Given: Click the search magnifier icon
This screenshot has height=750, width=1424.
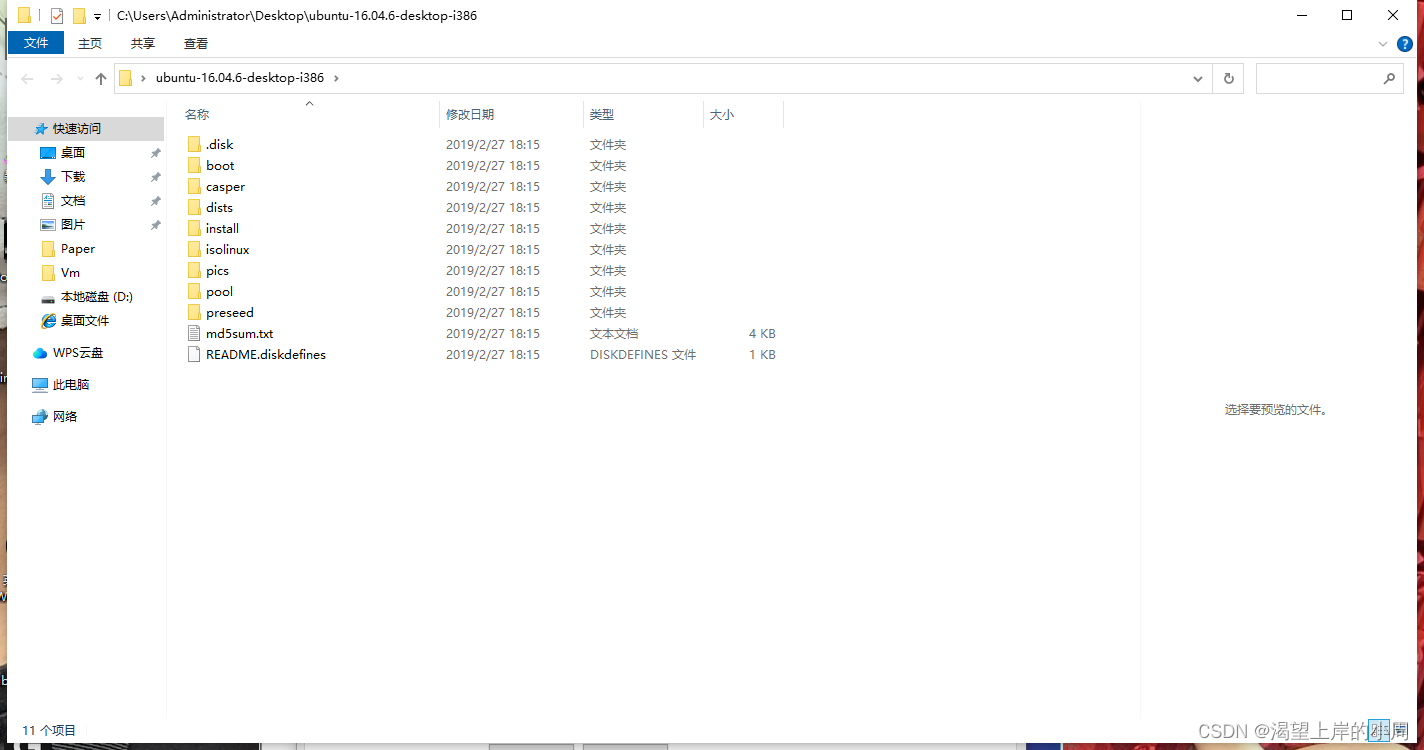Looking at the screenshot, I should coord(1389,78).
